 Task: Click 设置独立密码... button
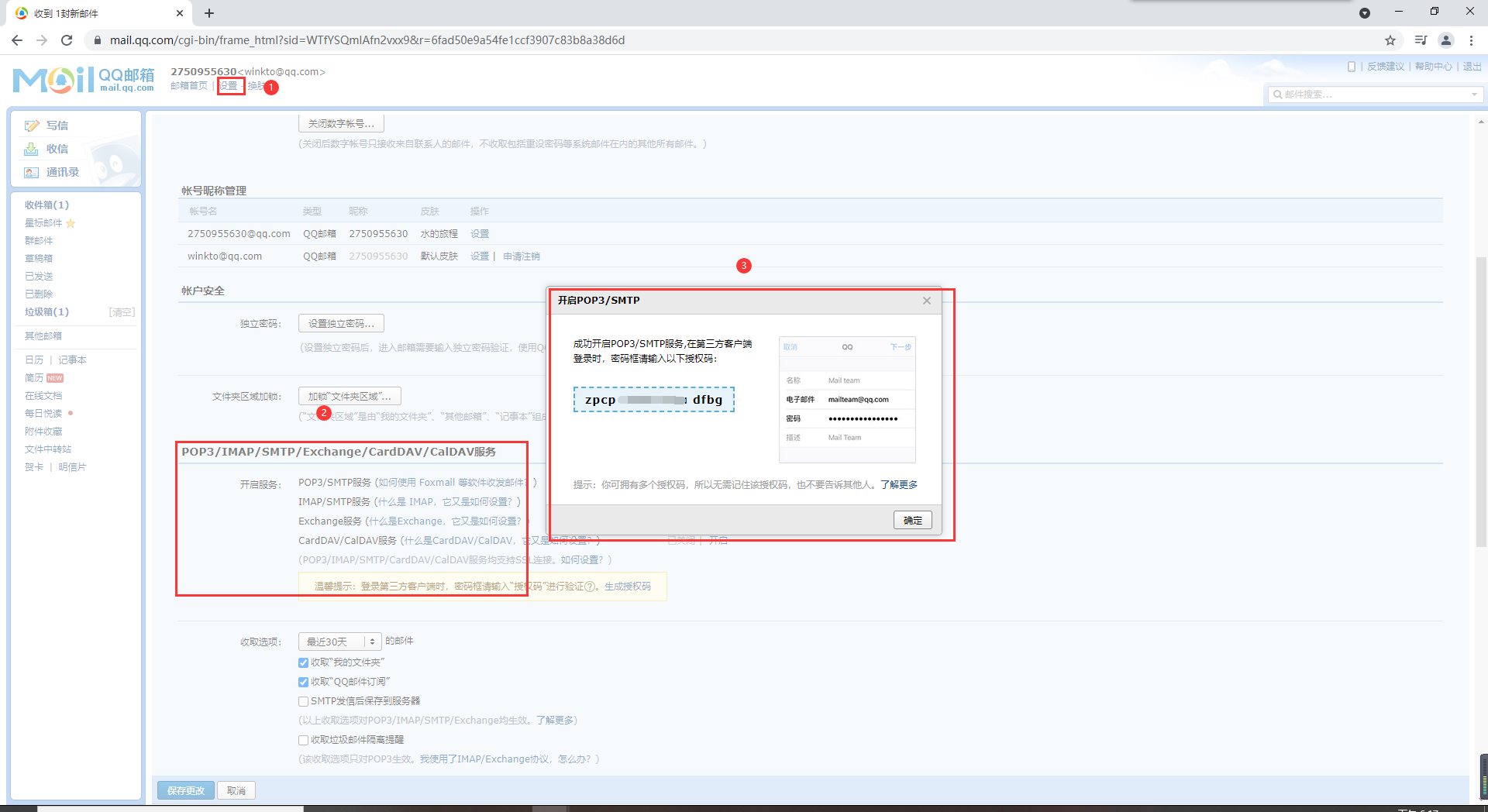click(x=341, y=324)
